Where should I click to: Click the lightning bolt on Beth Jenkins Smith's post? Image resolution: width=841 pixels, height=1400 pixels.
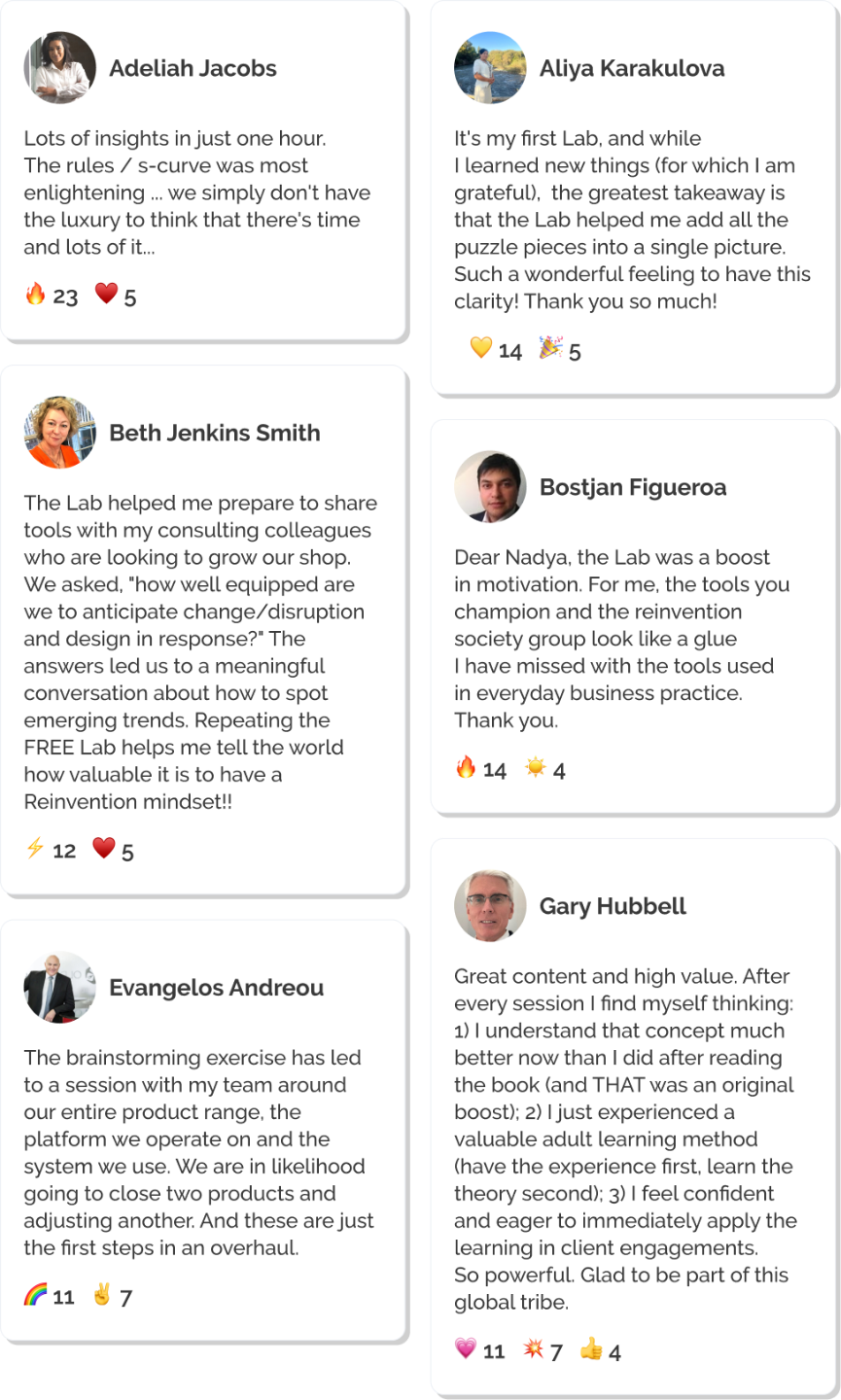click(x=35, y=848)
